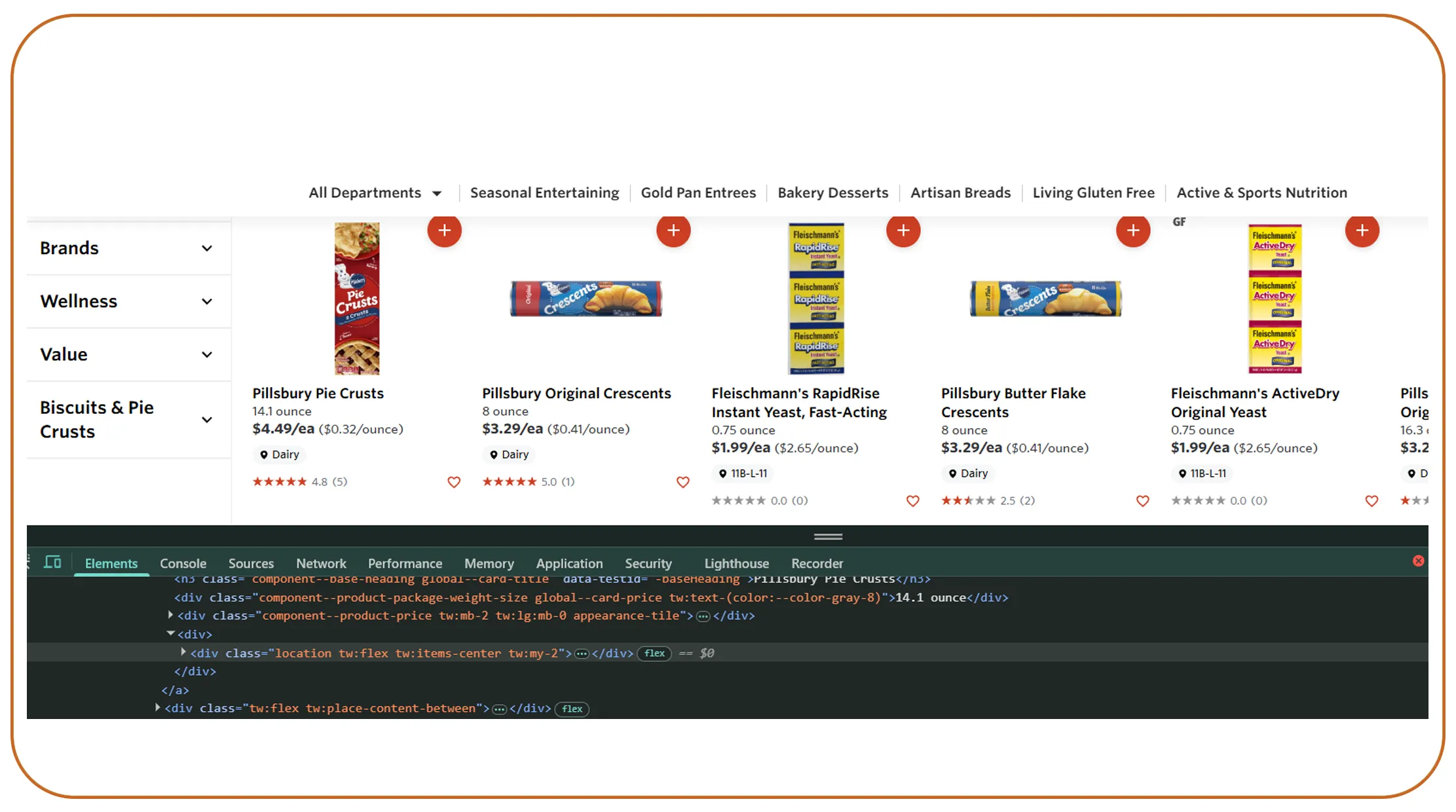Open Bakery Desserts section

pyautogui.click(x=833, y=193)
